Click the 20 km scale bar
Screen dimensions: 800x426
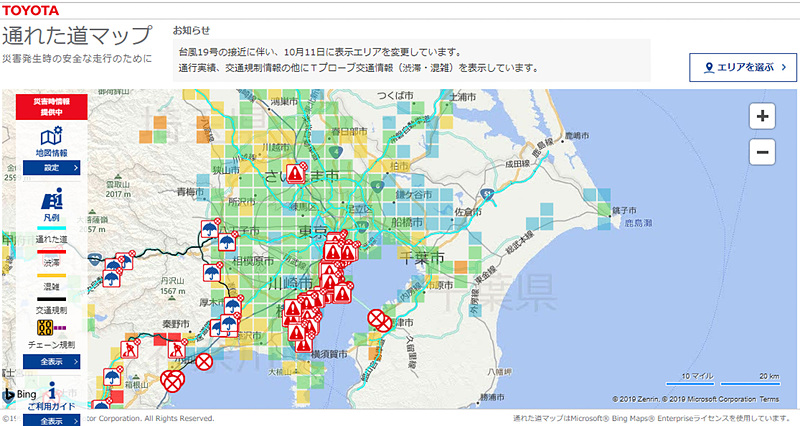749,384
